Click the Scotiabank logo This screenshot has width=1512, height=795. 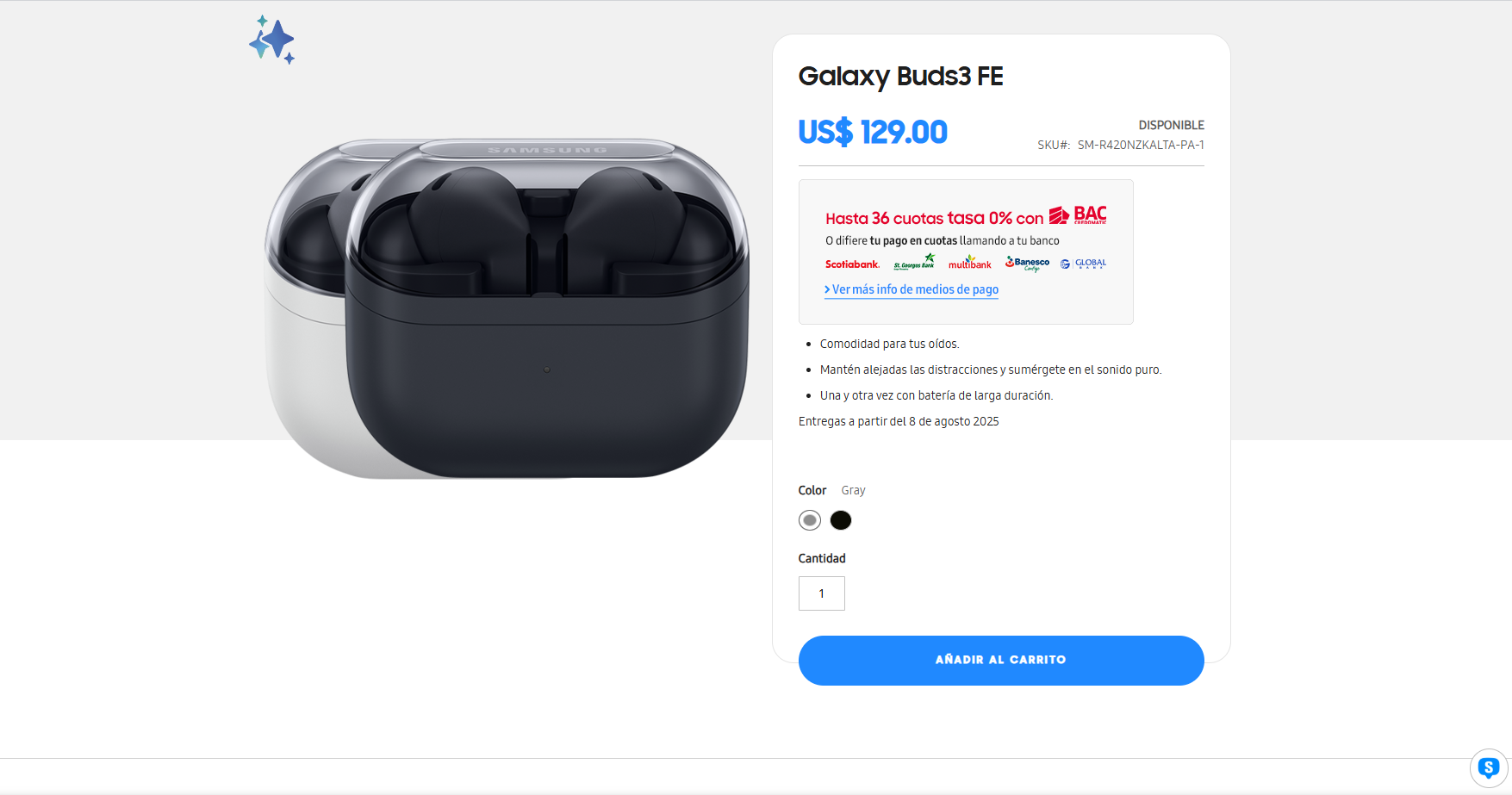click(852, 264)
